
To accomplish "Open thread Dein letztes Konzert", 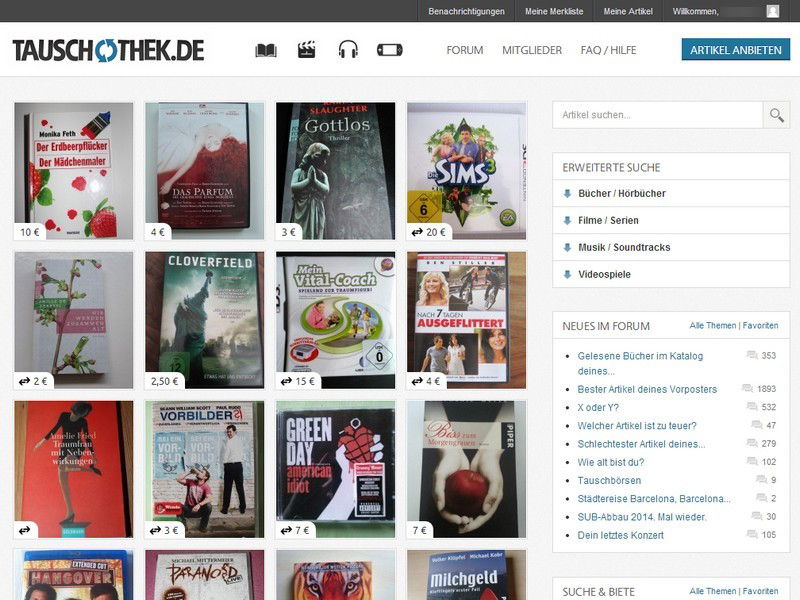I will click(x=621, y=535).
